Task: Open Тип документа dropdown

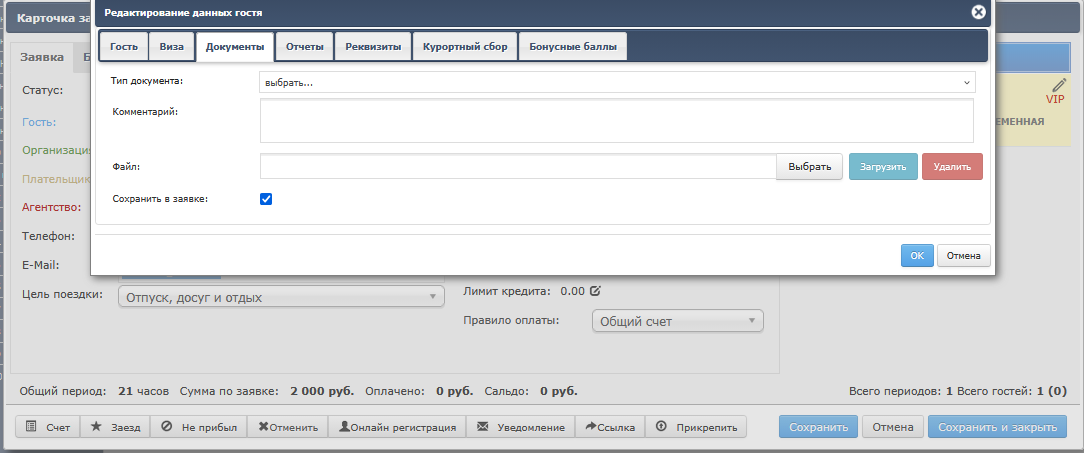Action: [617, 82]
